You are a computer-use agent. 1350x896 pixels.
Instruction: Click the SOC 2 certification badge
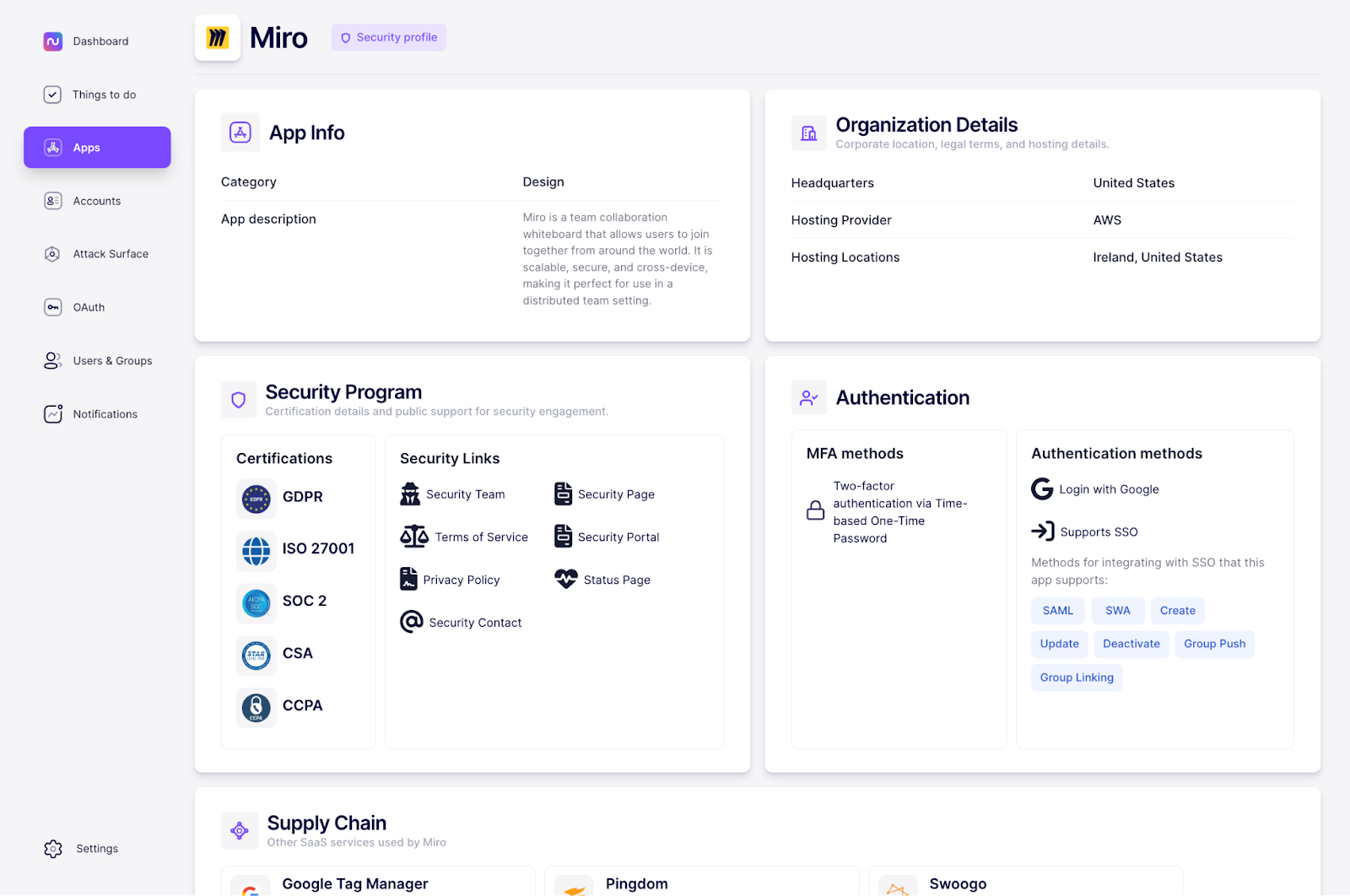coord(256,602)
